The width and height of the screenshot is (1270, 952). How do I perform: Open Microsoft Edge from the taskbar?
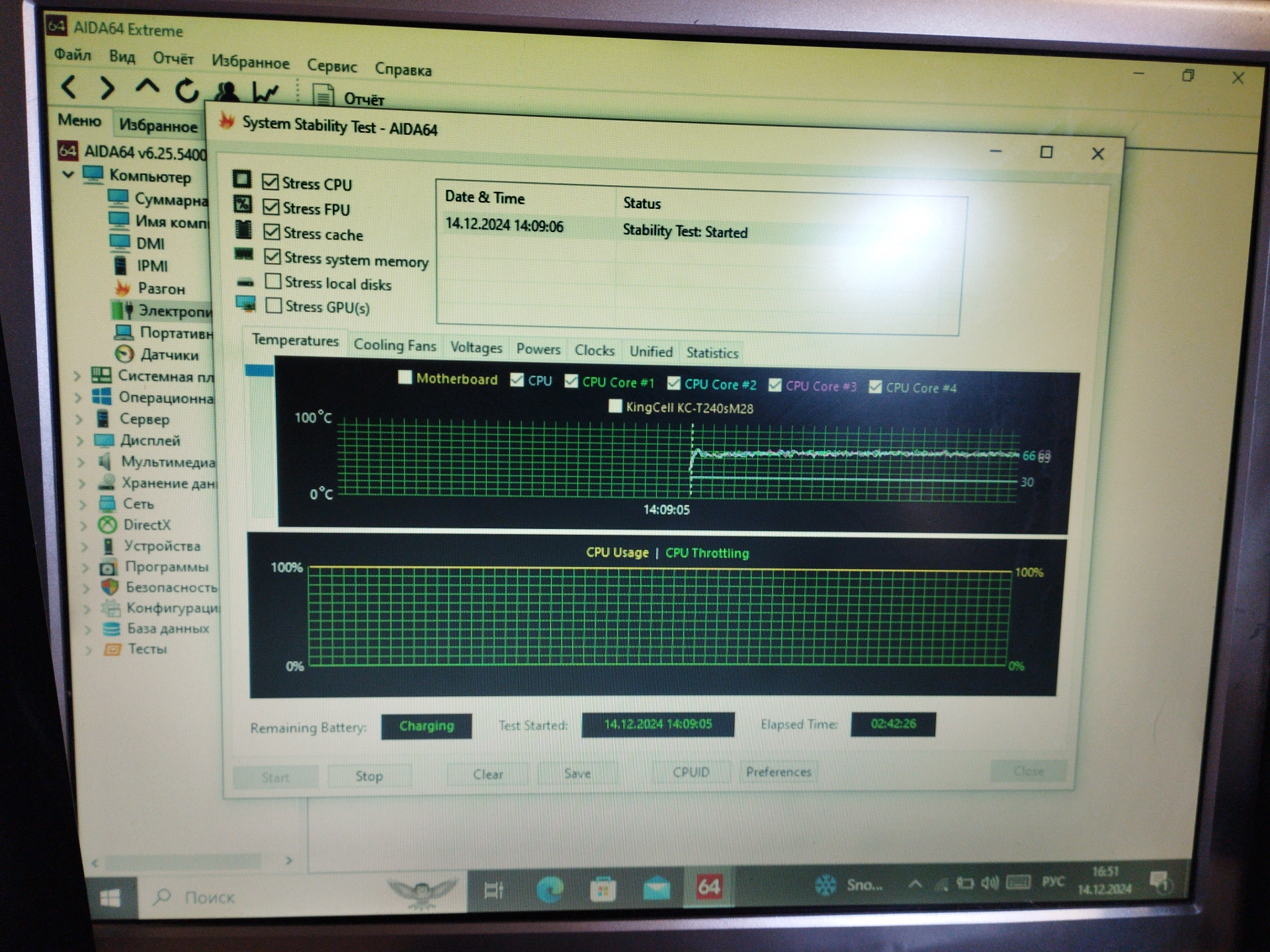point(550,889)
